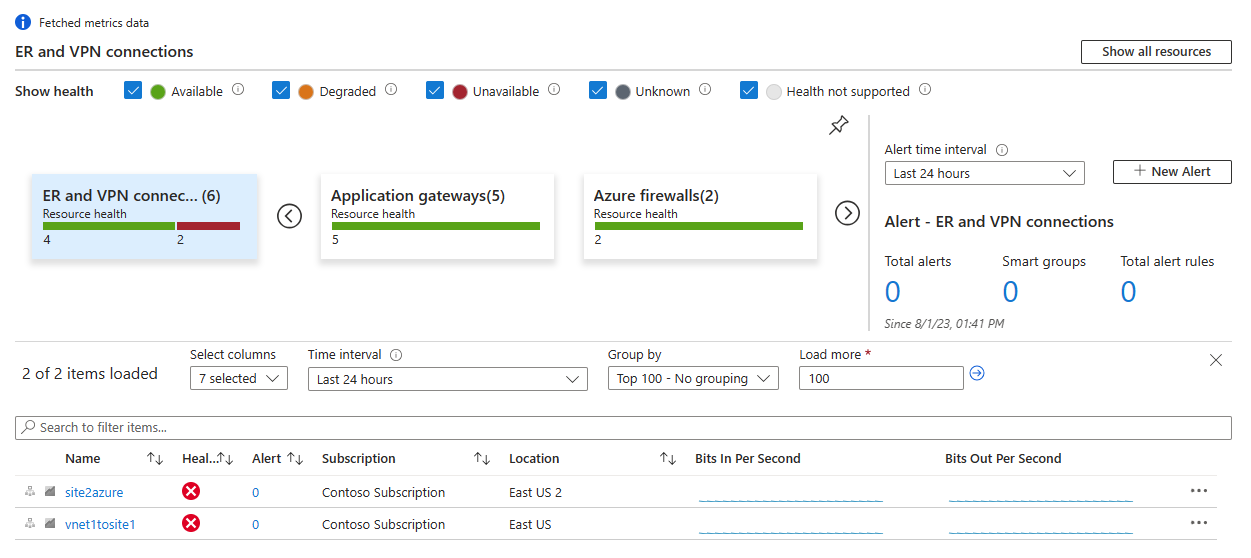Viewport: 1251px width, 558px height.
Task: Select the Application gateways tile
Action: pos(437,217)
